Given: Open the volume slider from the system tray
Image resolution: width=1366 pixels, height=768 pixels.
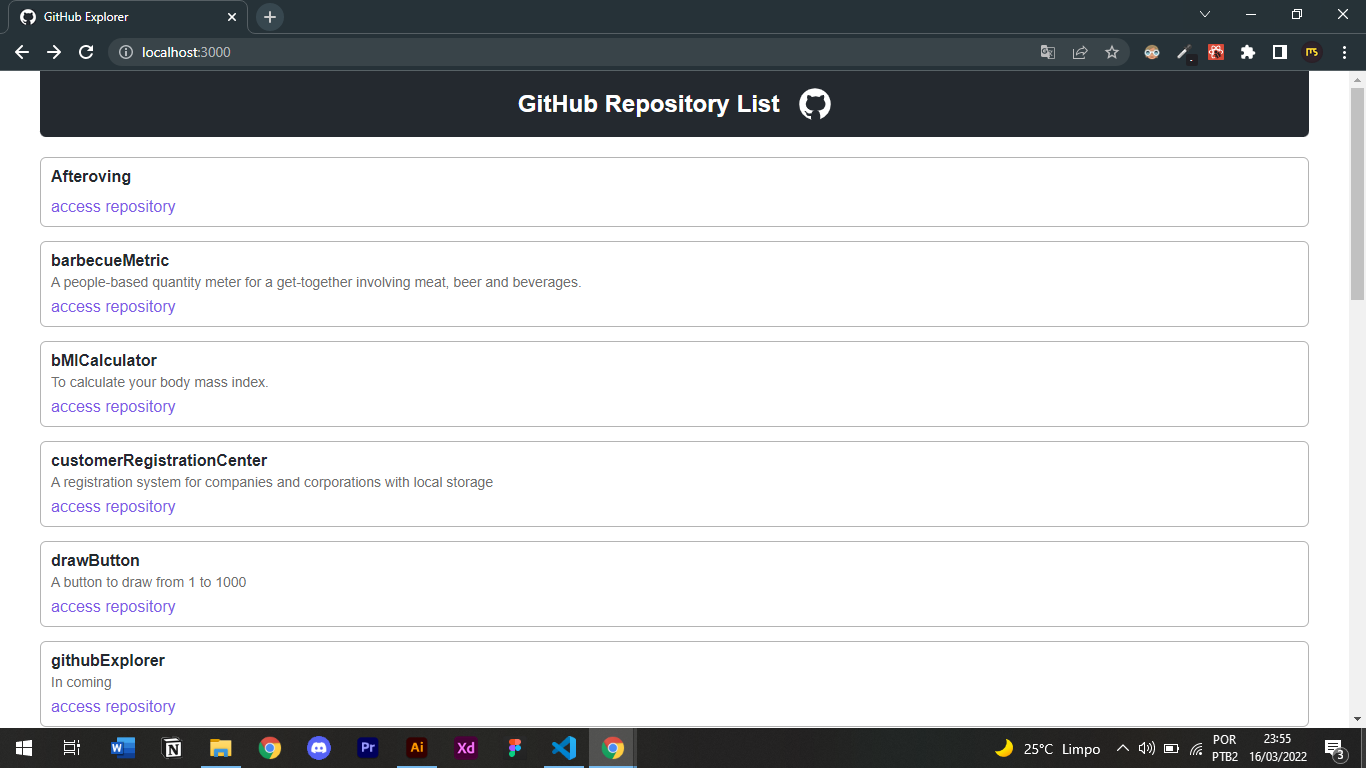Looking at the screenshot, I should (x=1146, y=748).
